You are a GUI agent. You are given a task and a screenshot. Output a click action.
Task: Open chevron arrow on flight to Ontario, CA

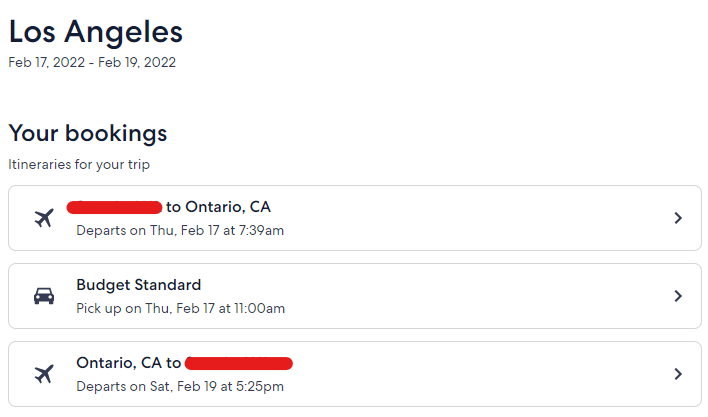coord(678,218)
